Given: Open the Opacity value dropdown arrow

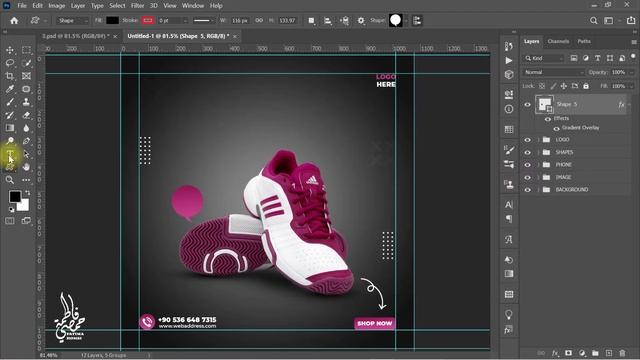Looking at the screenshot, I should coord(631,72).
